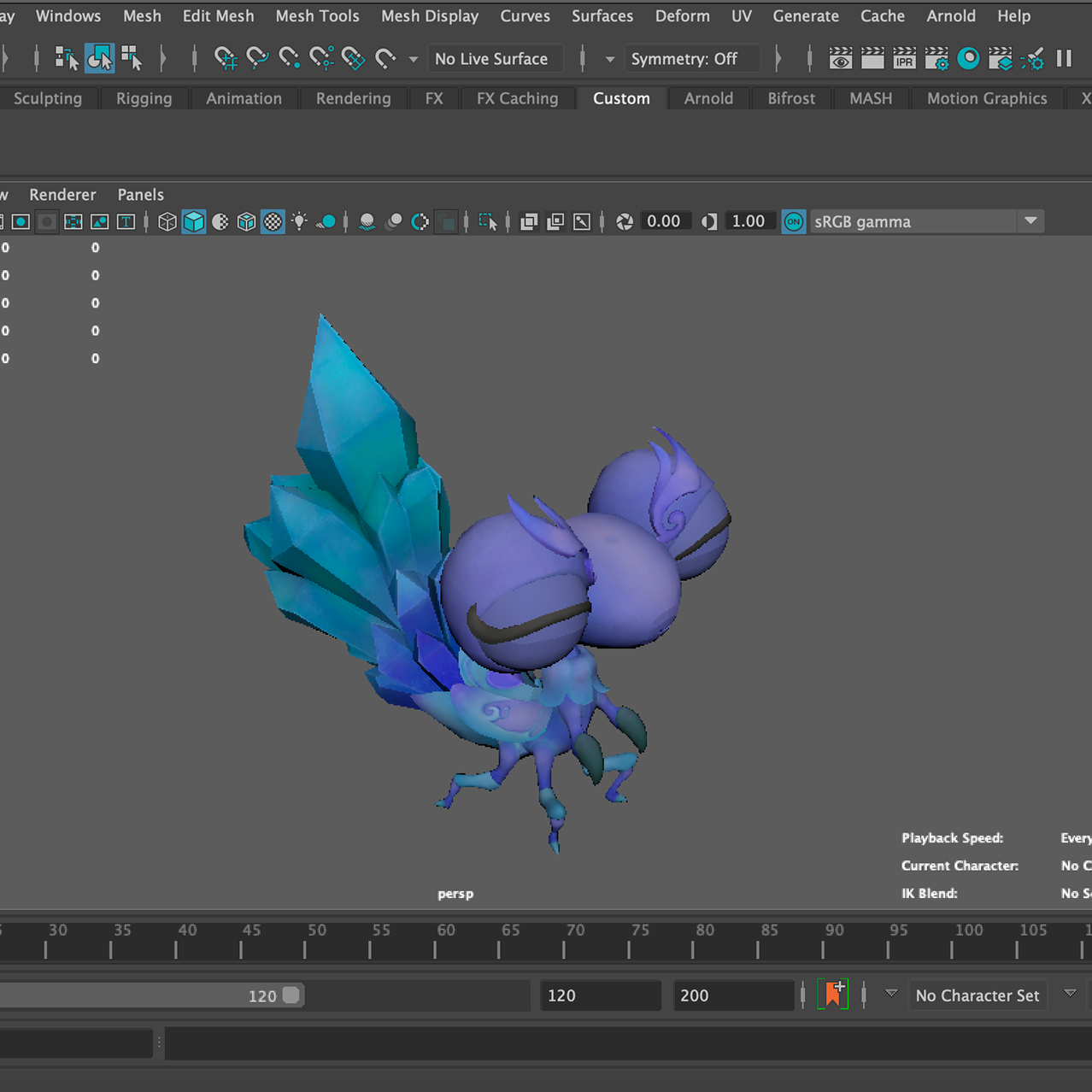Screen dimensions: 1092x1092
Task: Toggle the gate mask icon
Action: tap(48, 222)
